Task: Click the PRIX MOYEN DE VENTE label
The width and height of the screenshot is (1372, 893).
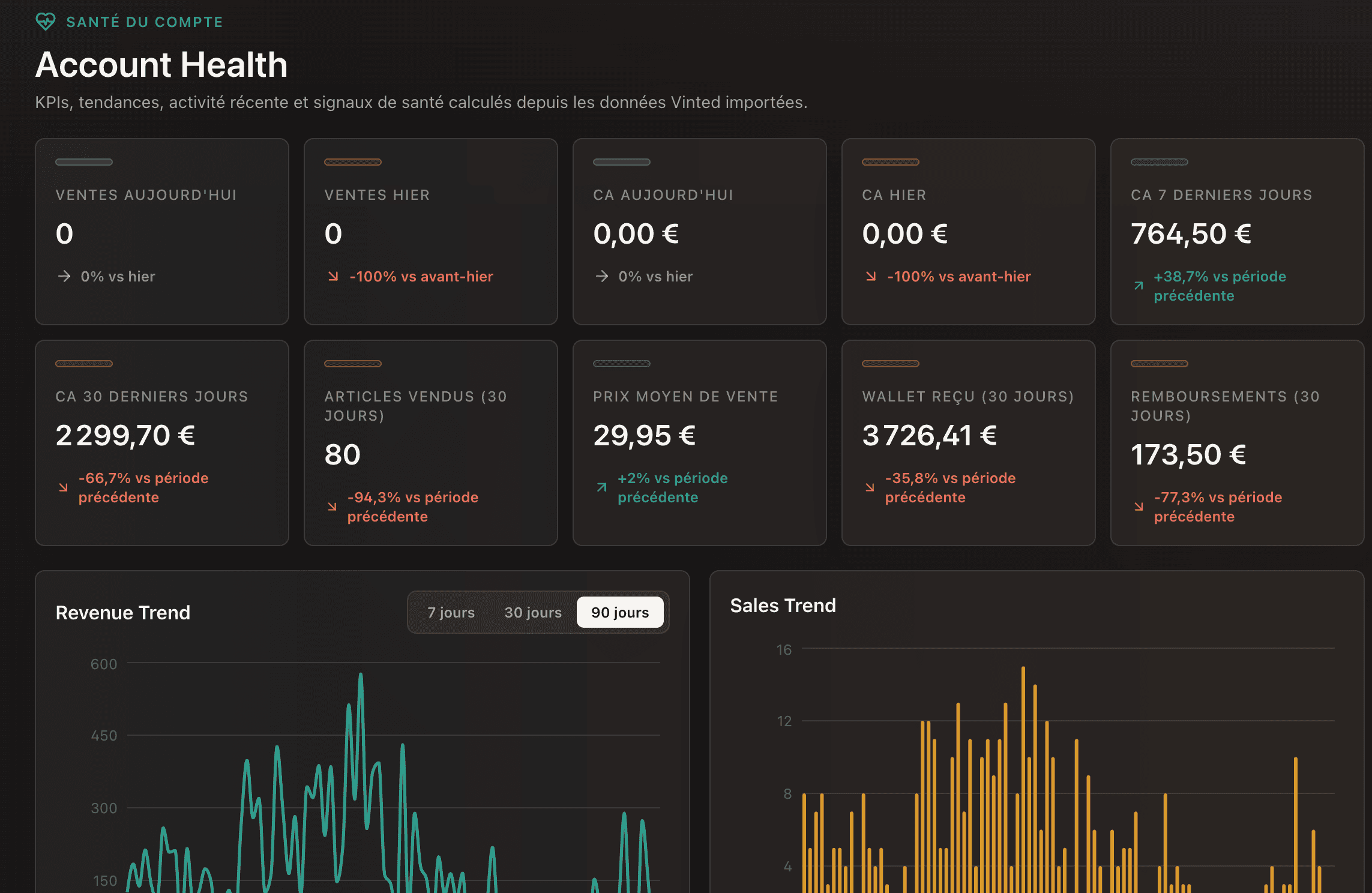Action: pos(685,397)
